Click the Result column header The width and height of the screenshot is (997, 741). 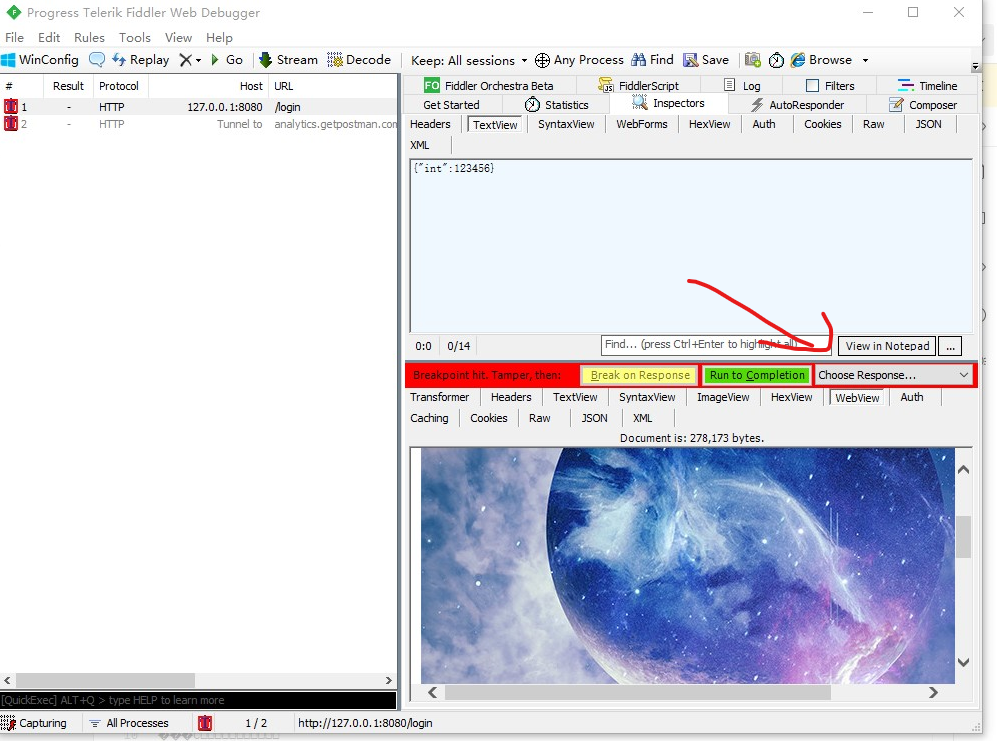click(68, 86)
